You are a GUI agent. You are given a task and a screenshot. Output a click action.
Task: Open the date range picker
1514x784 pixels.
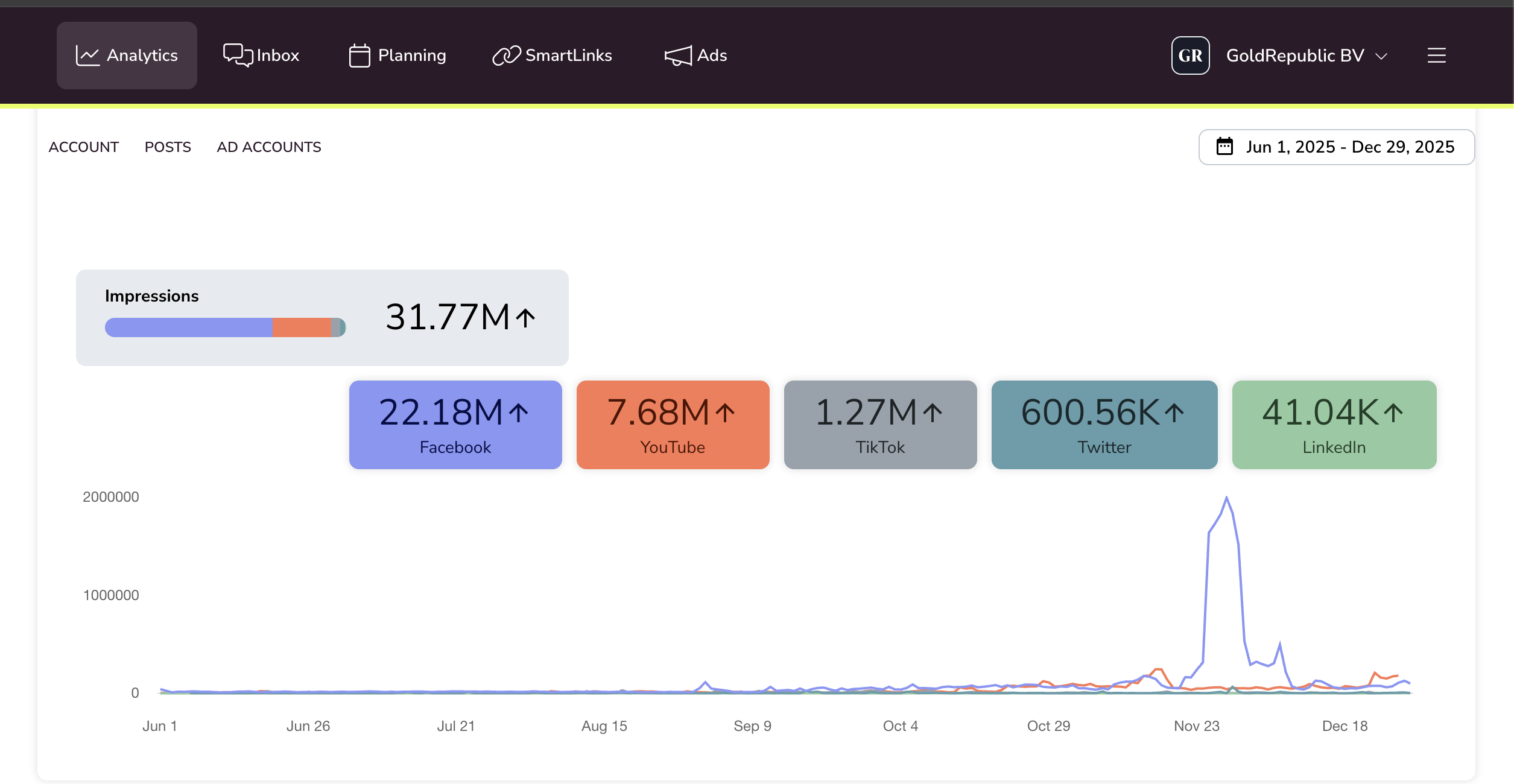pos(1336,147)
